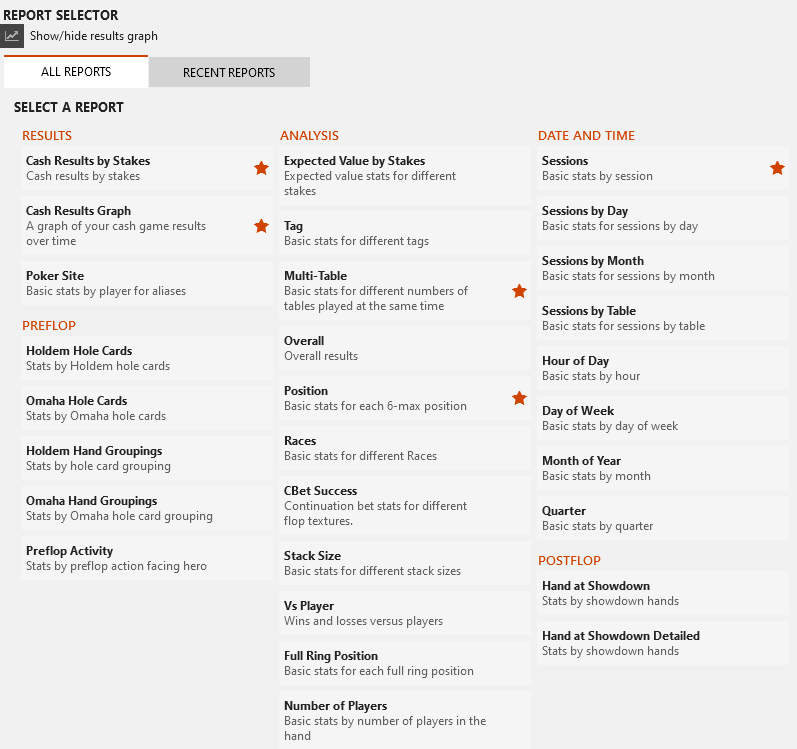Click star next to Cash Results Graph
This screenshot has width=797, height=749.
261,226
